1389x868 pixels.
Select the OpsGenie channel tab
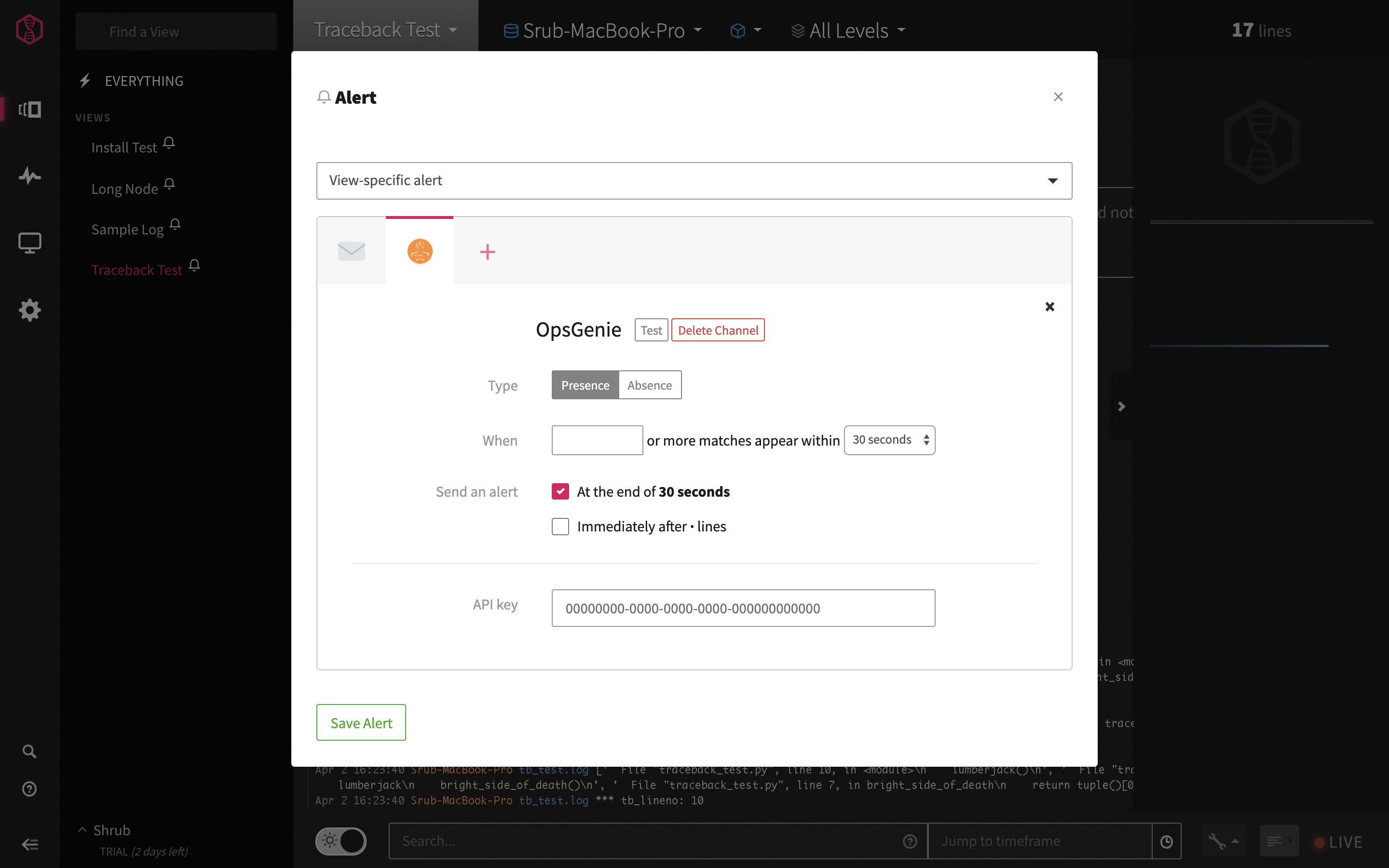click(x=420, y=251)
